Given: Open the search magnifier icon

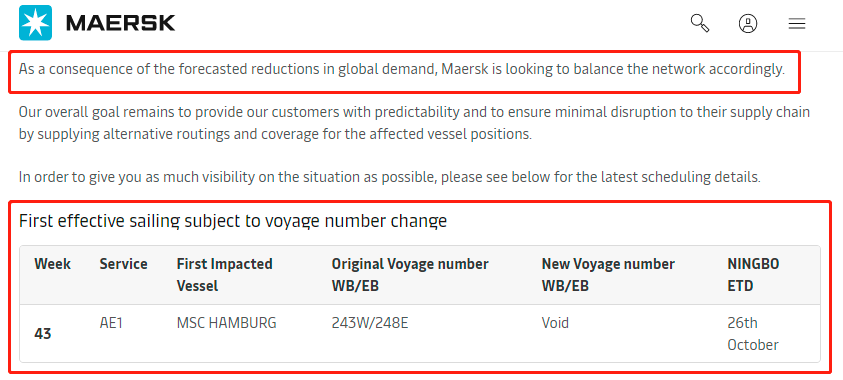Looking at the screenshot, I should pos(699,23).
